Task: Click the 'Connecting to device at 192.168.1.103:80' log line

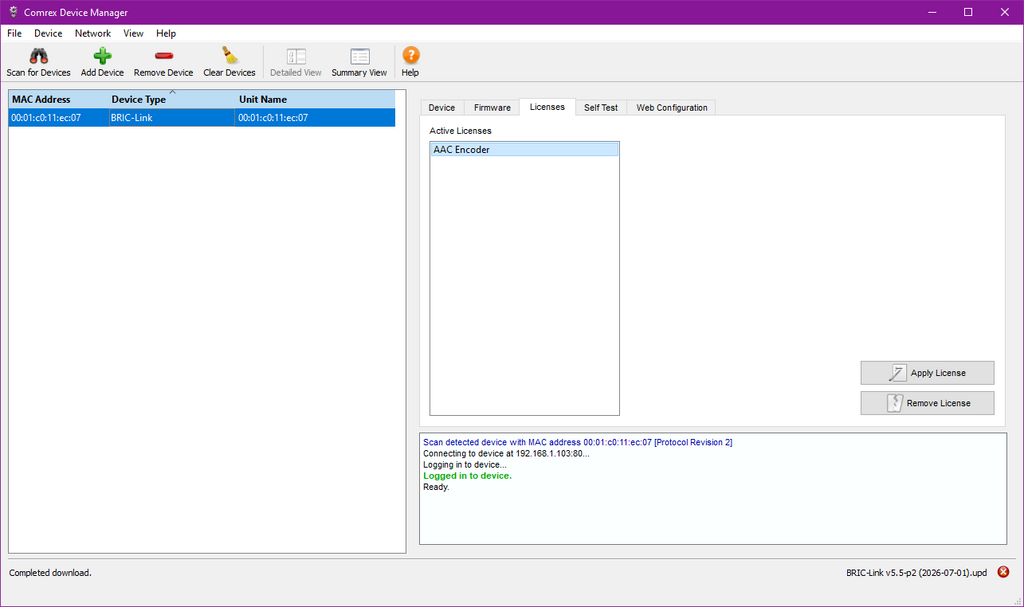Action: coord(506,453)
